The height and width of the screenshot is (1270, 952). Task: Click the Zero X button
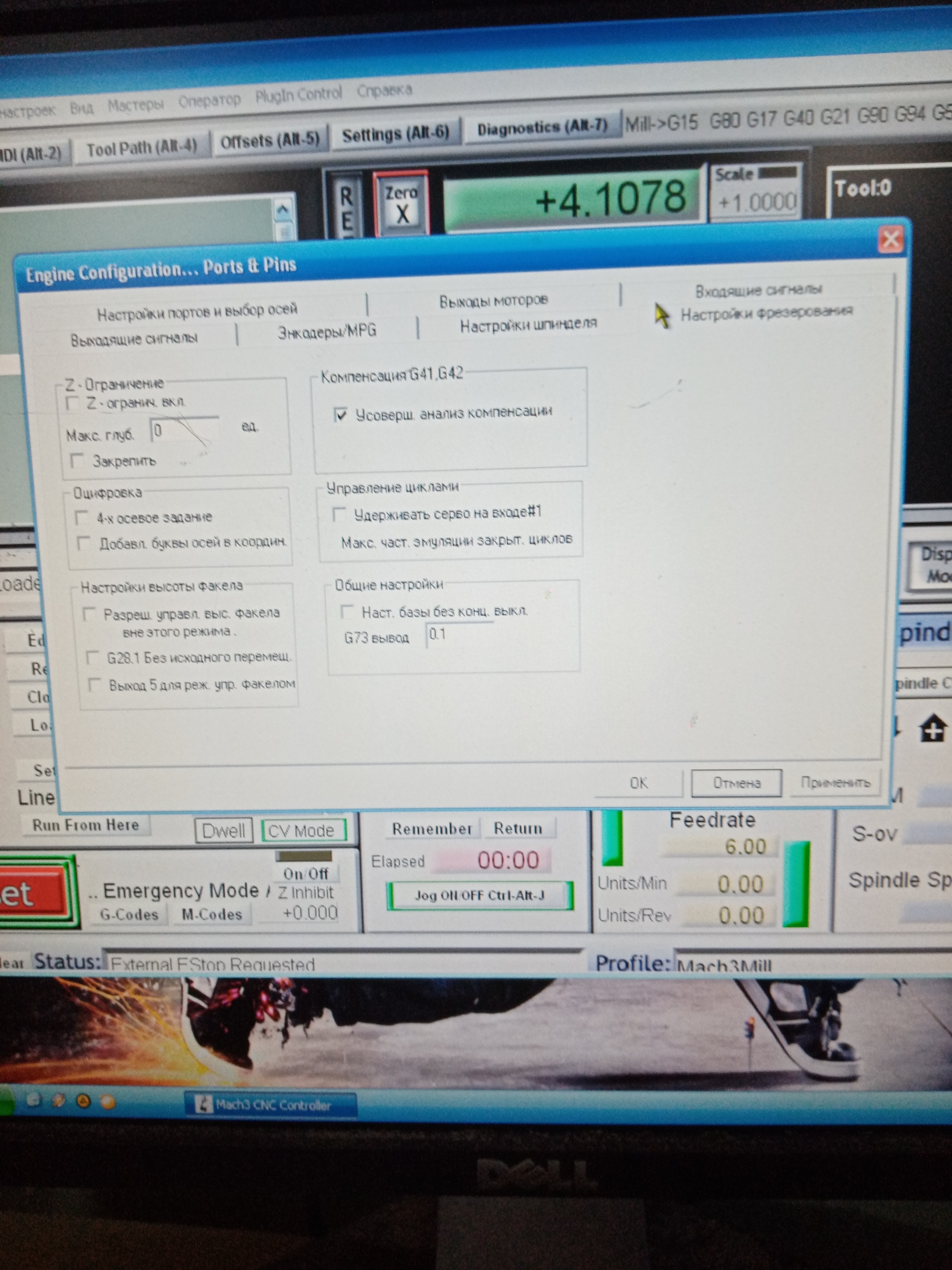402,204
